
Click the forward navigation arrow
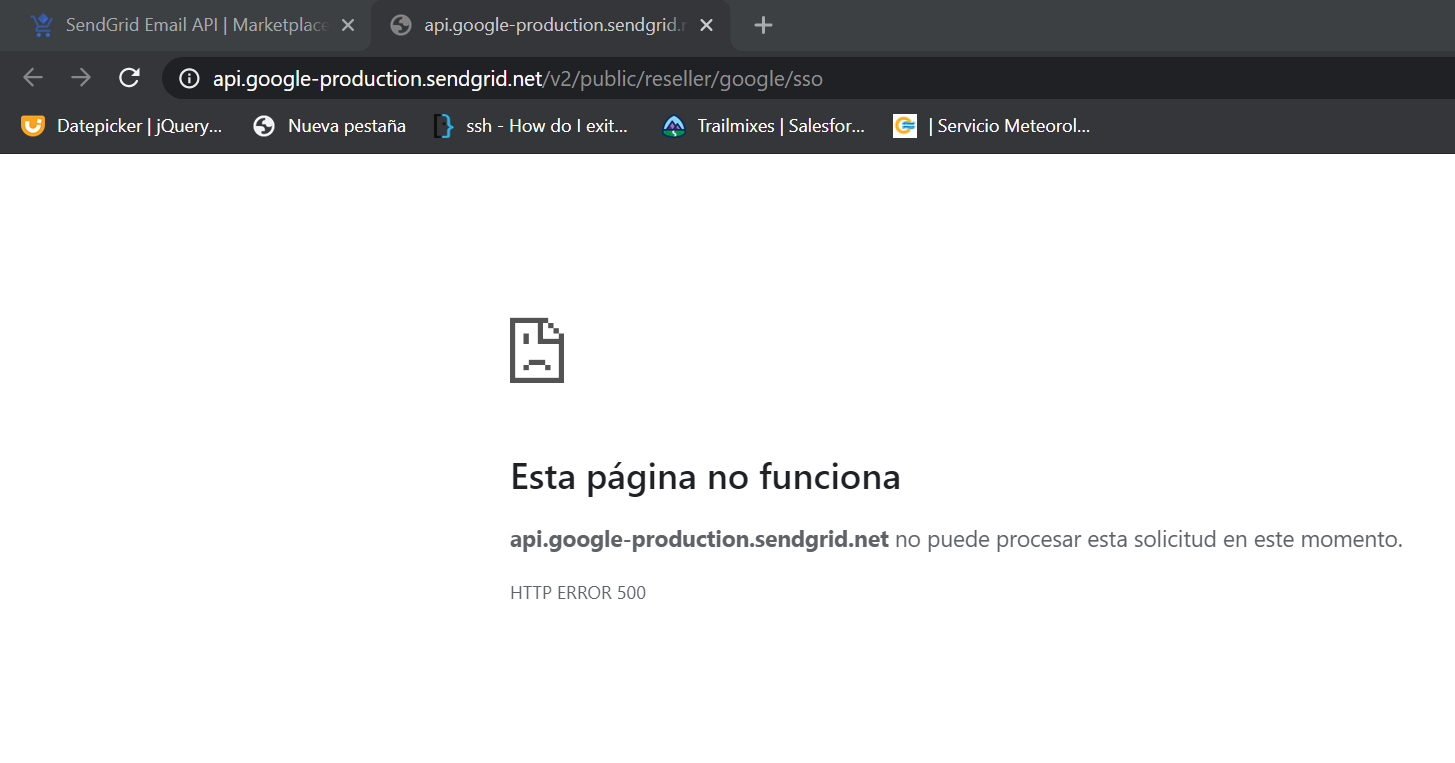(x=81, y=78)
